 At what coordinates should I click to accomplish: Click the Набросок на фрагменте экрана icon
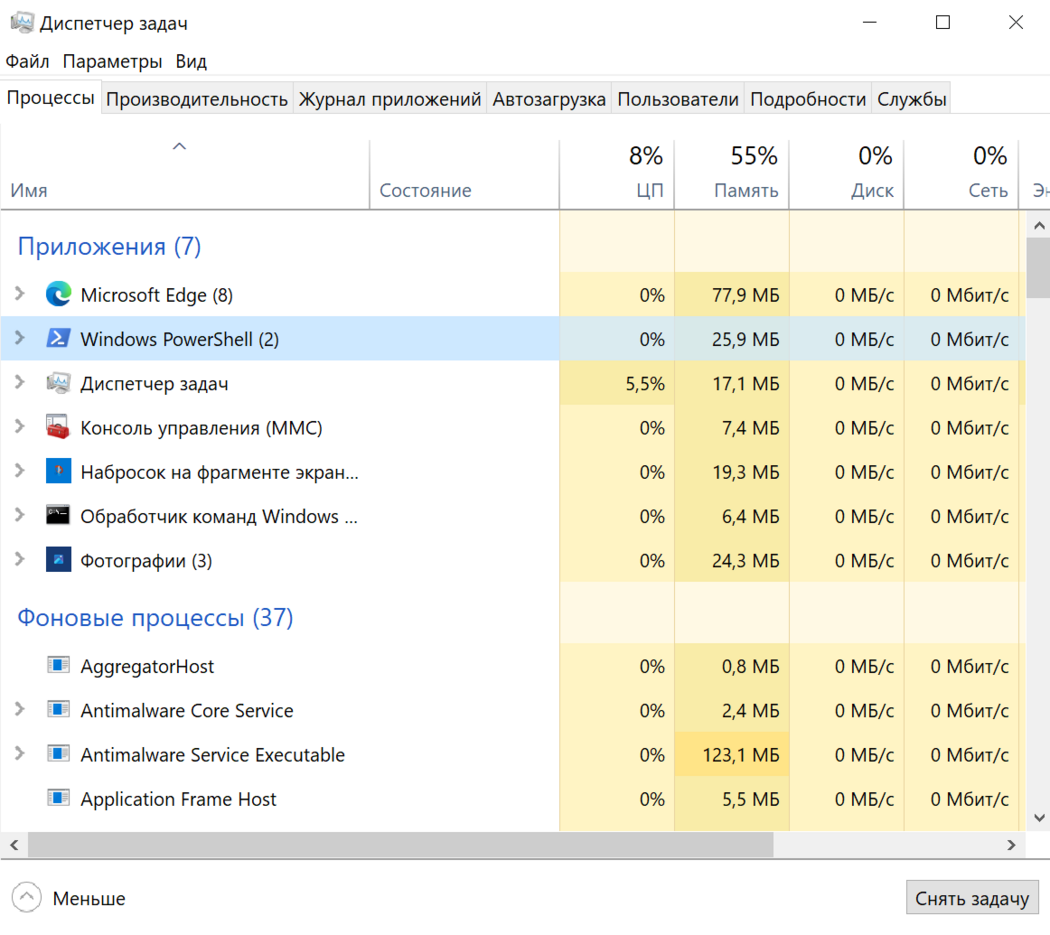click(x=58, y=472)
